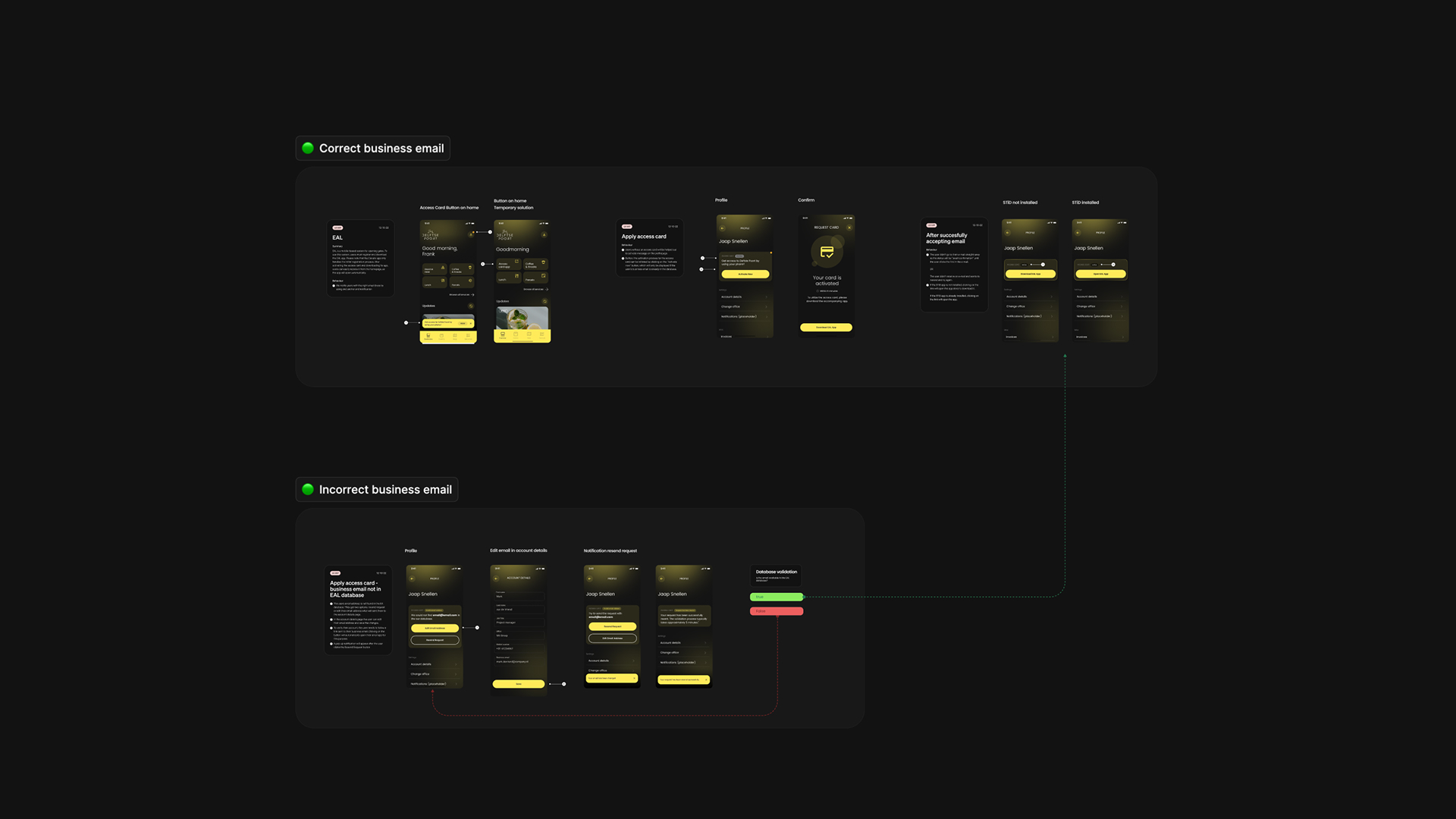Click the yellow Save button in Account Details
This screenshot has height=819, width=1456.
(519, 684)
